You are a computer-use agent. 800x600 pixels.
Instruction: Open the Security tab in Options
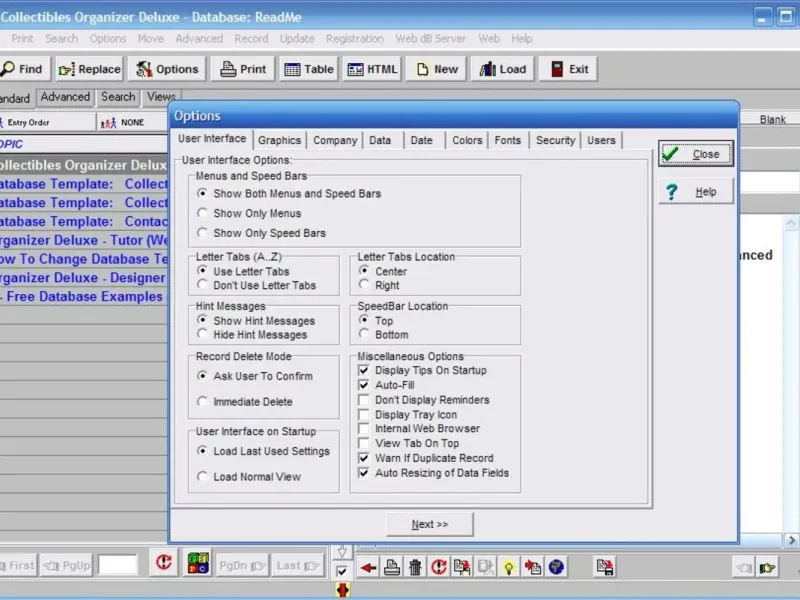click(x=555, y=141)
